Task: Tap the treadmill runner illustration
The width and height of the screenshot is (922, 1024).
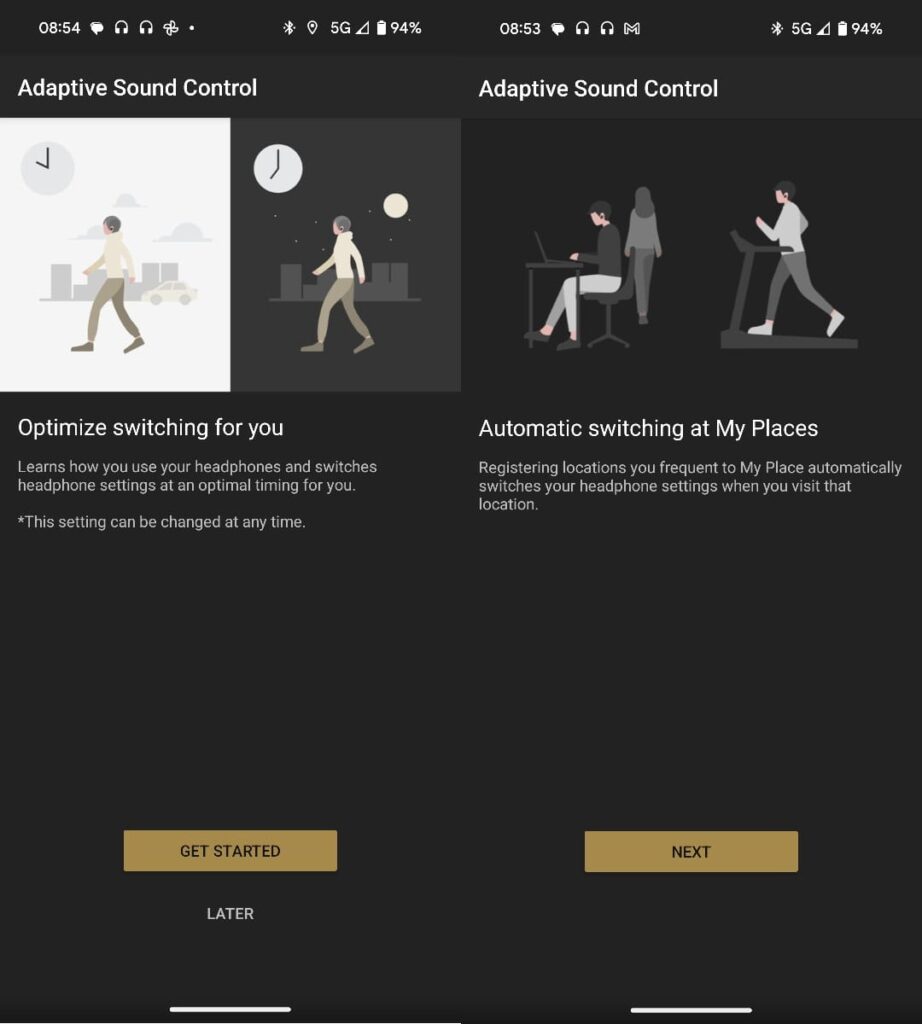Action: click(x=789, y=264)
